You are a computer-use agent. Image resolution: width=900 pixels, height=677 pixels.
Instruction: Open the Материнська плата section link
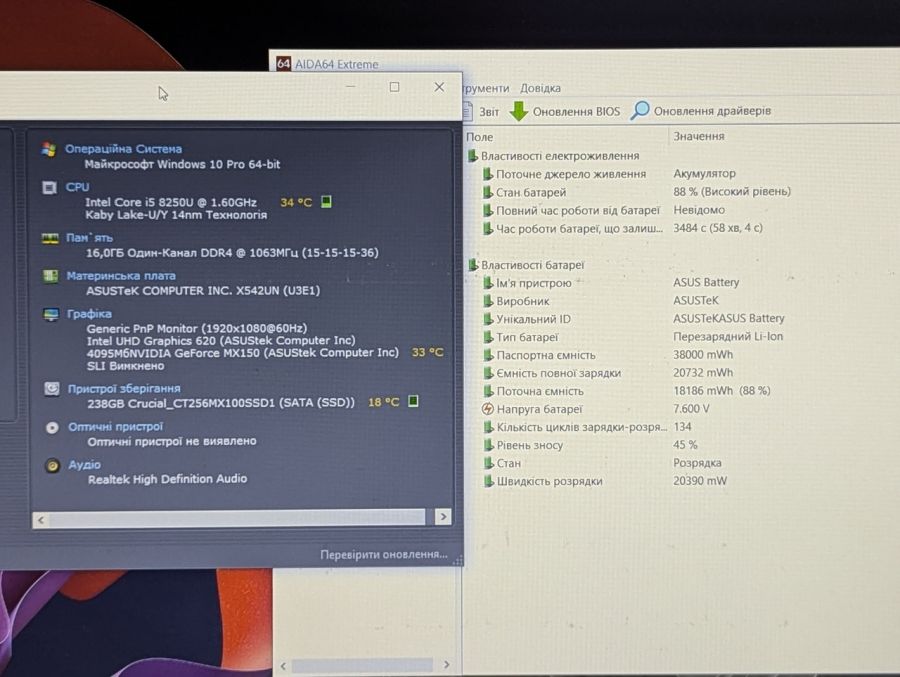click(x=121, y=276)
